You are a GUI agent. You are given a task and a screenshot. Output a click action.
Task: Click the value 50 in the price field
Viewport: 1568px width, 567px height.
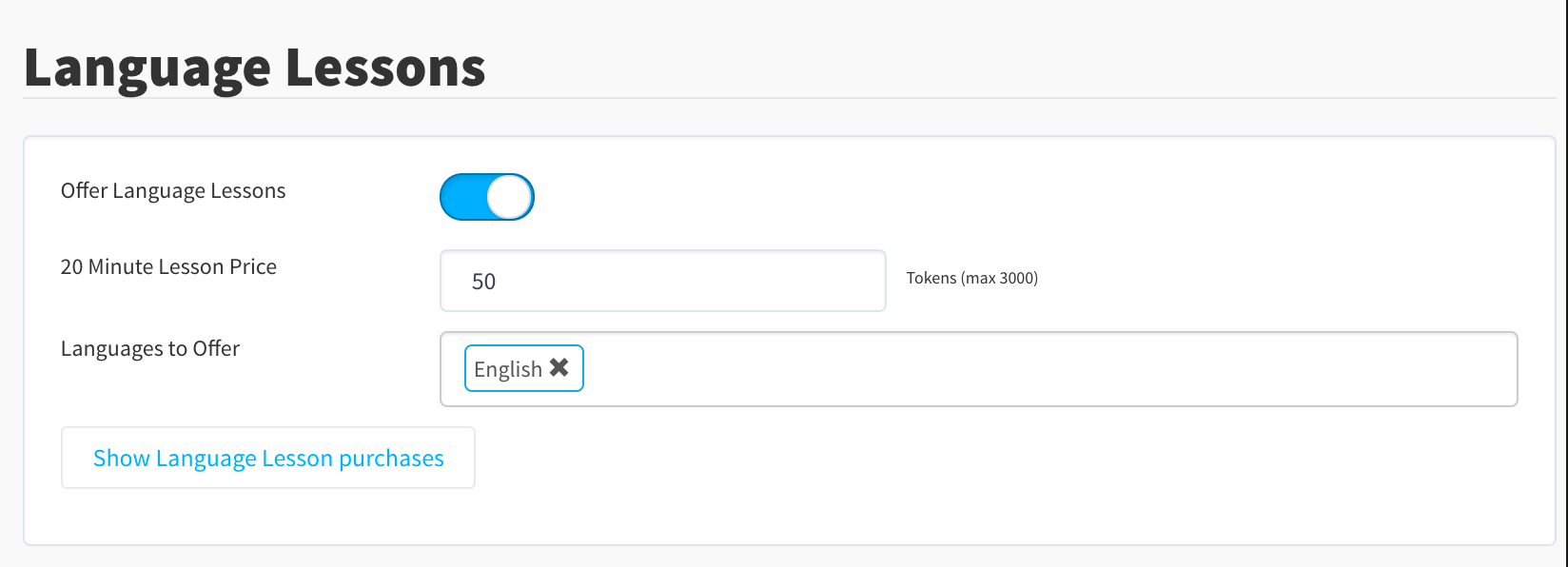[x=483, y=282]
